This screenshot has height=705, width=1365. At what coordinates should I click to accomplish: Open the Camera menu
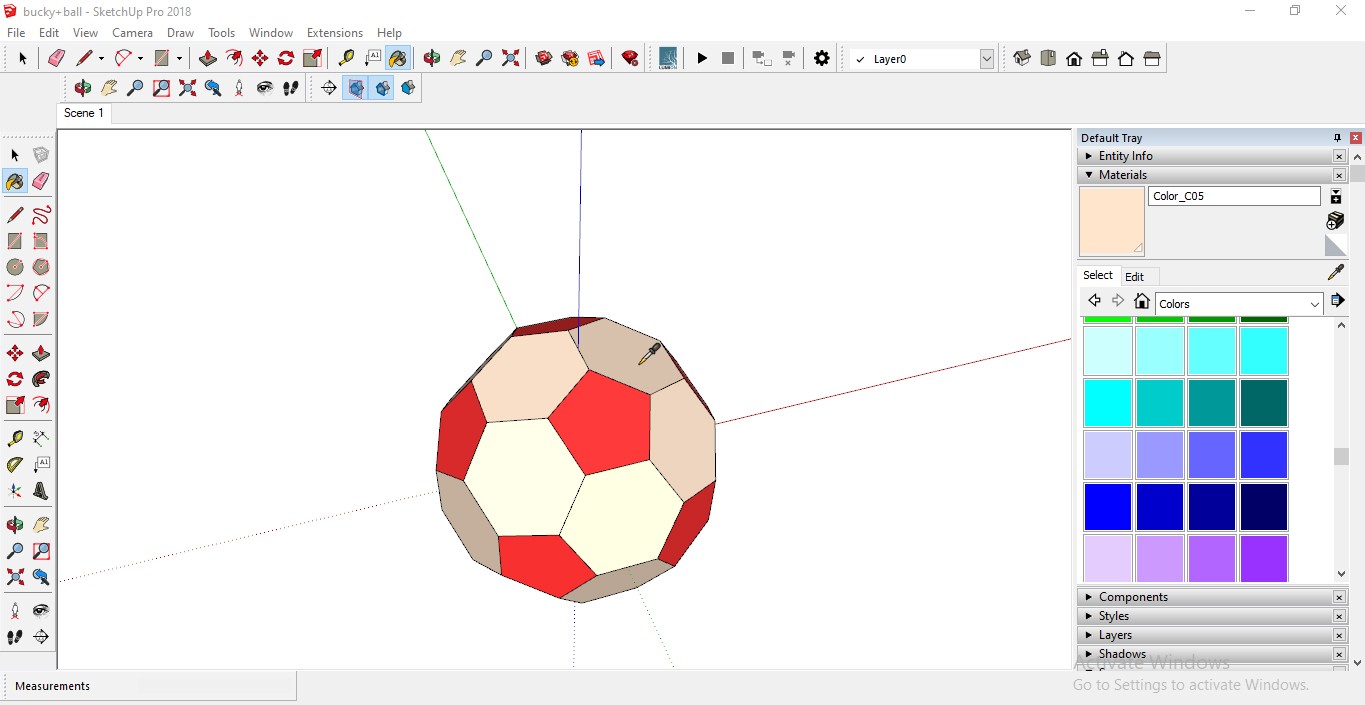pyautogui.click(x=132, y=33)
